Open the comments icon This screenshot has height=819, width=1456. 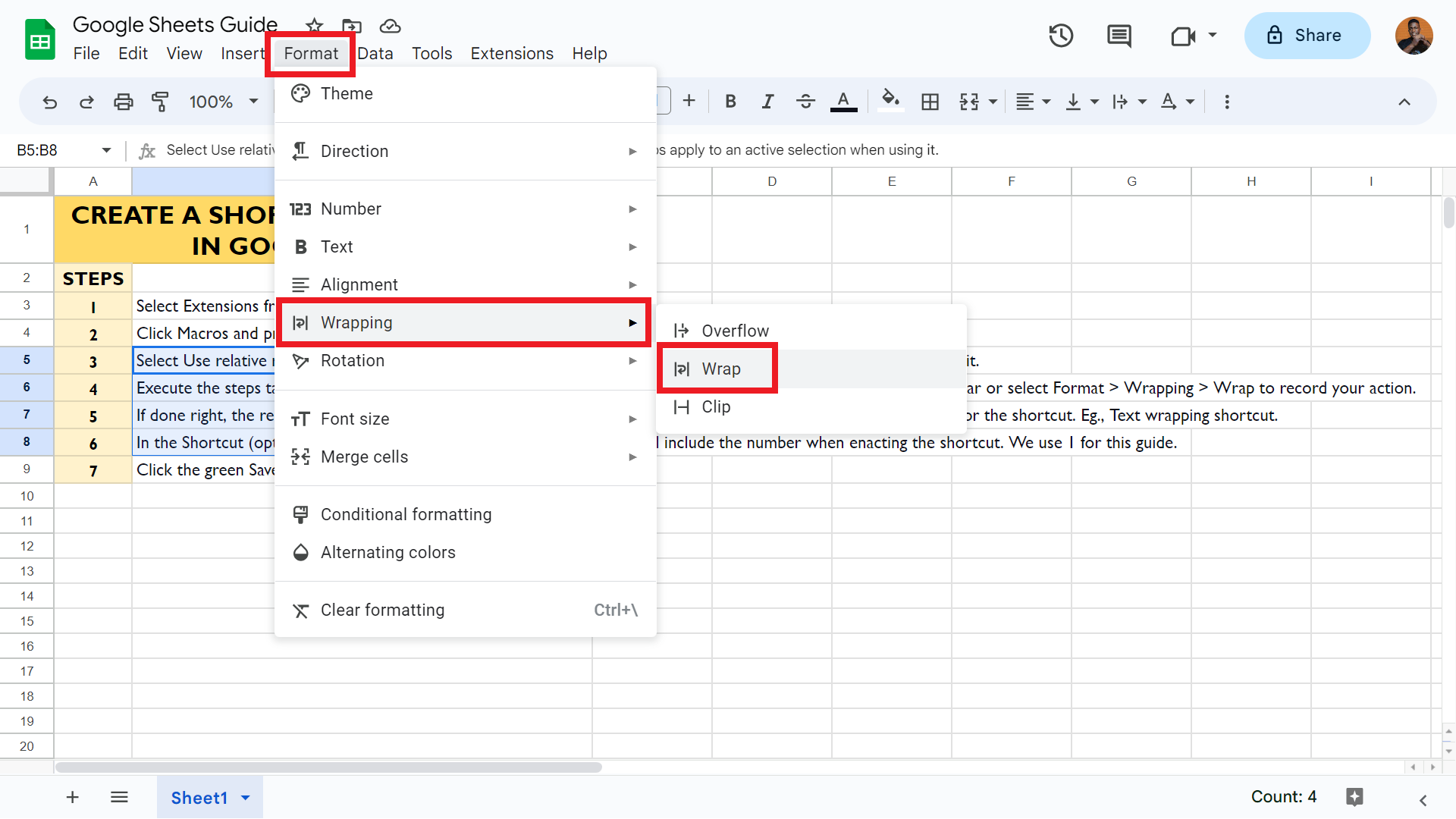coord(1119,36)
